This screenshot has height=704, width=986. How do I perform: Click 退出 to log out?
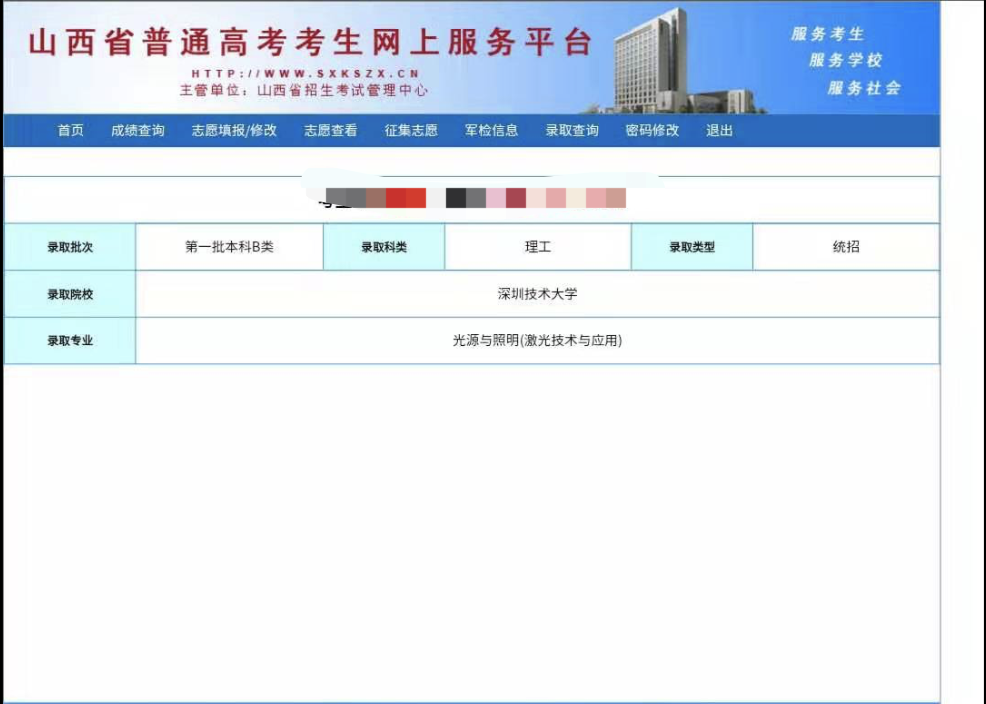tap(719, 130)
